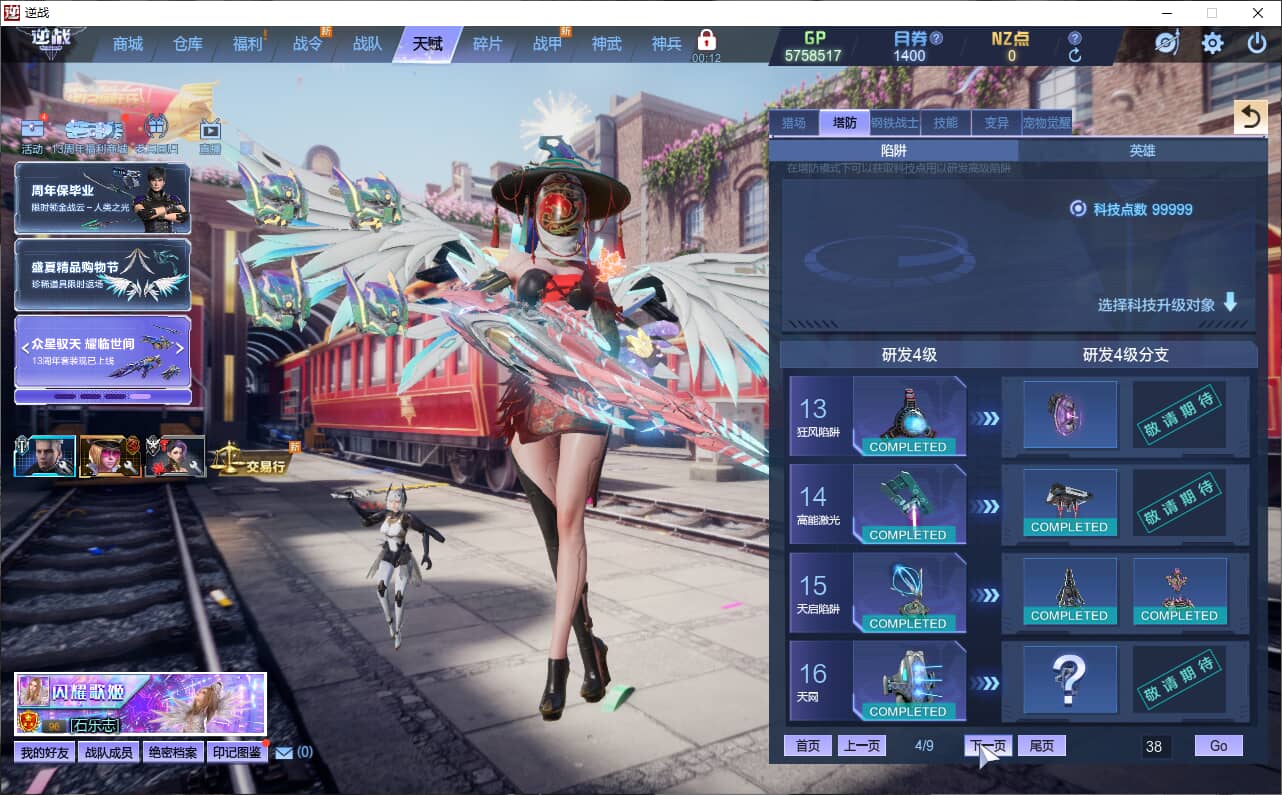Select the 天启陷阱 trap icon
The height and width of the screenshot is (795, 1282).
909,593
